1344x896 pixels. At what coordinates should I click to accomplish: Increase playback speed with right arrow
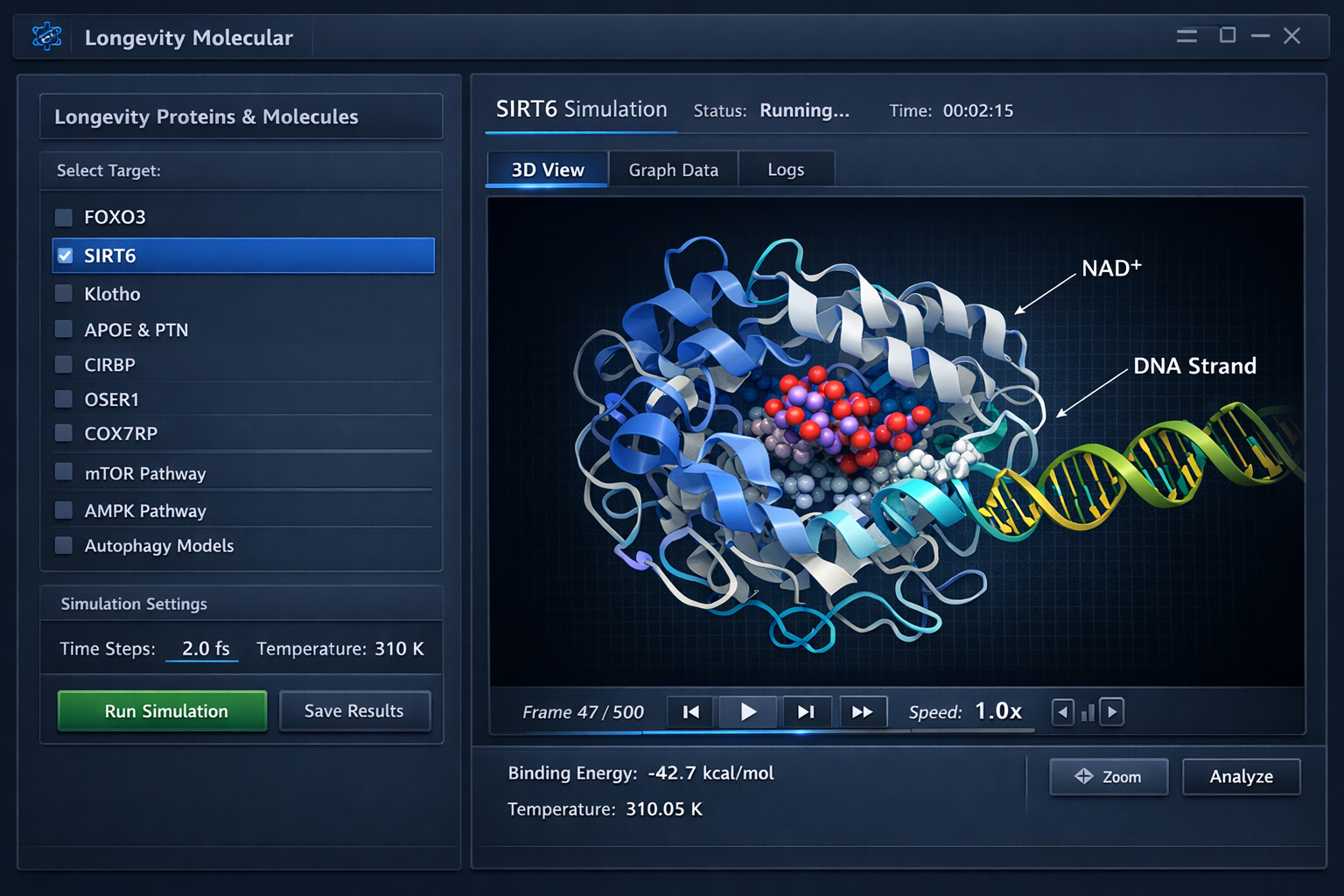1112,712
